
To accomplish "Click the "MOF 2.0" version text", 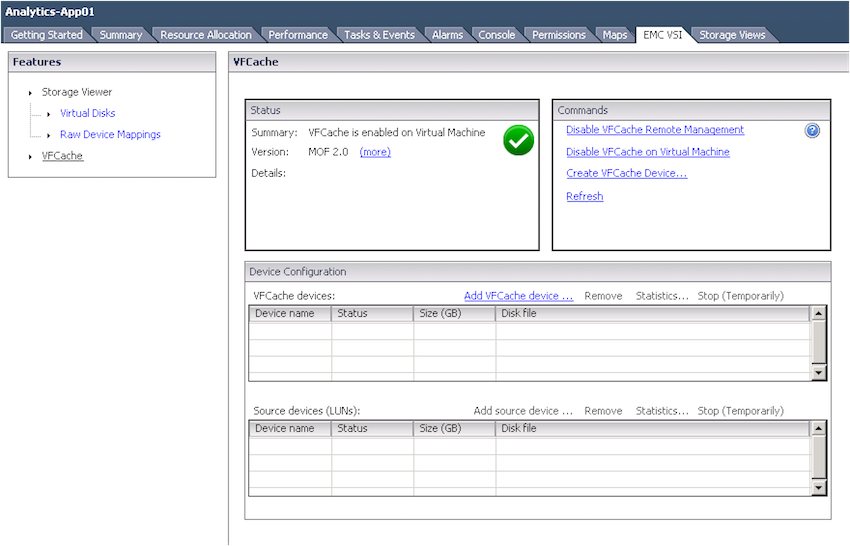I will tap(328, 152).
